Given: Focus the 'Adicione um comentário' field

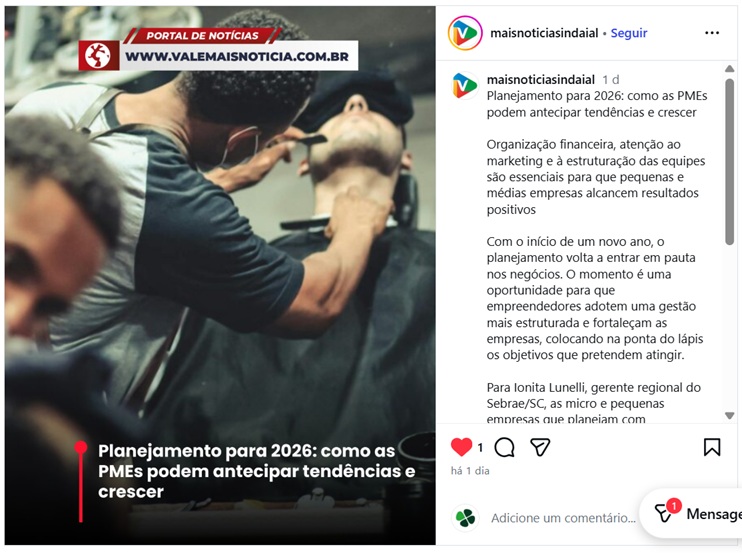Looking at the screenshot, I should 563,518.
